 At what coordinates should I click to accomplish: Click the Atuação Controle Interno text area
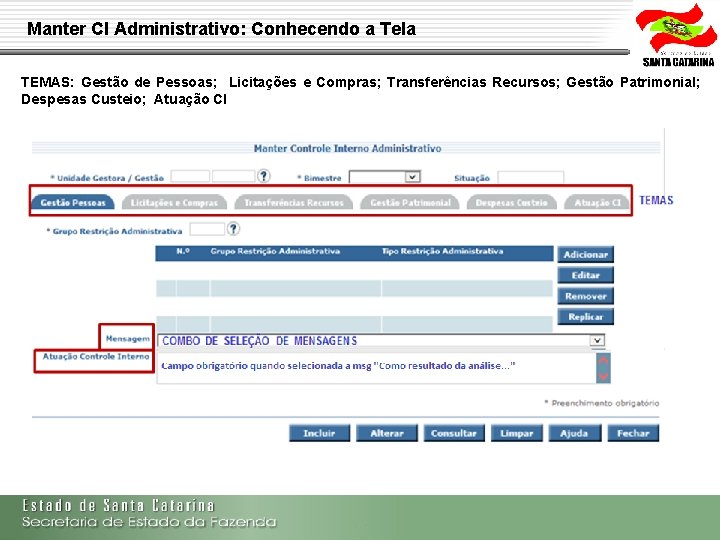[377, 367]
